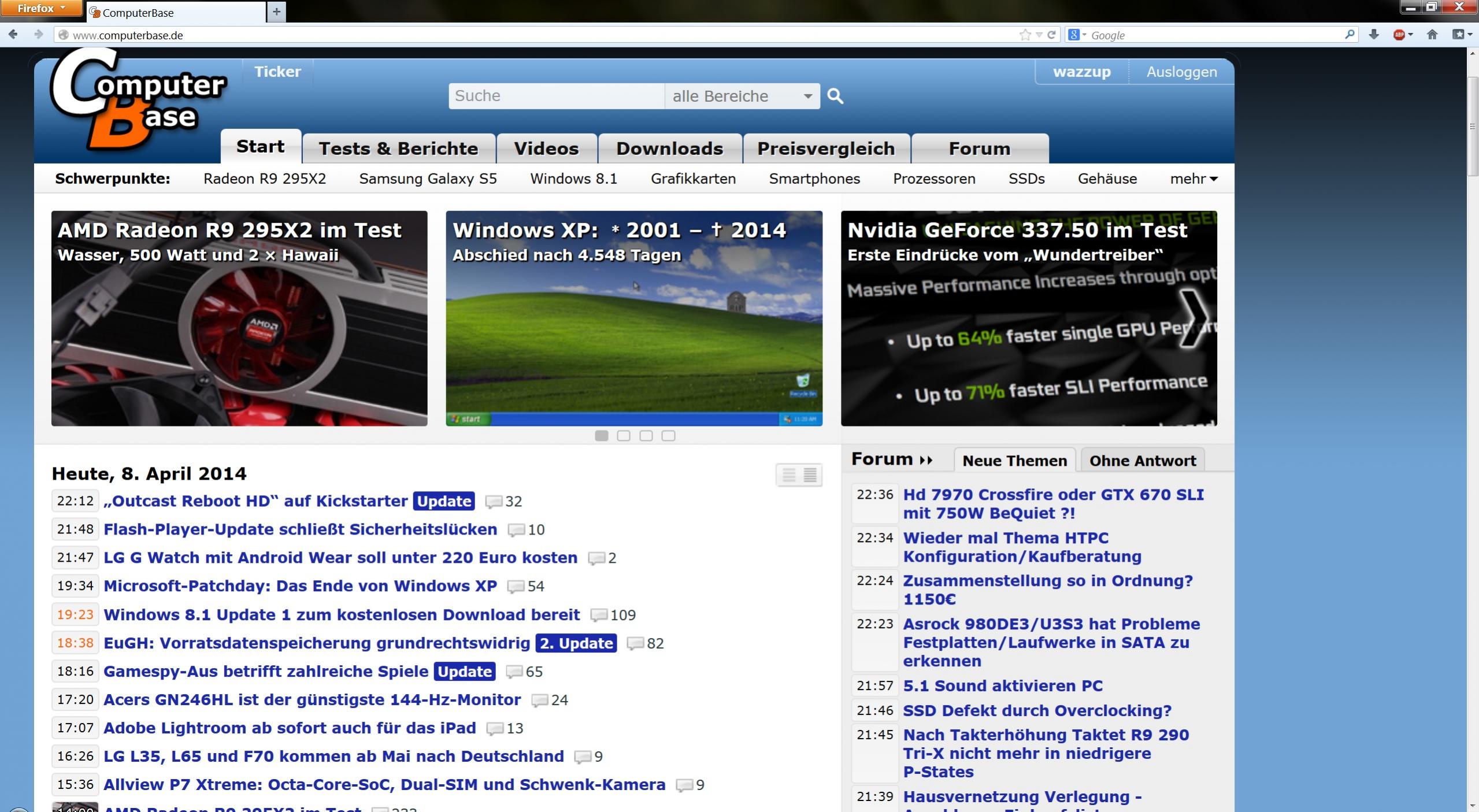Open the ComputerBase logo homepage

137,99
